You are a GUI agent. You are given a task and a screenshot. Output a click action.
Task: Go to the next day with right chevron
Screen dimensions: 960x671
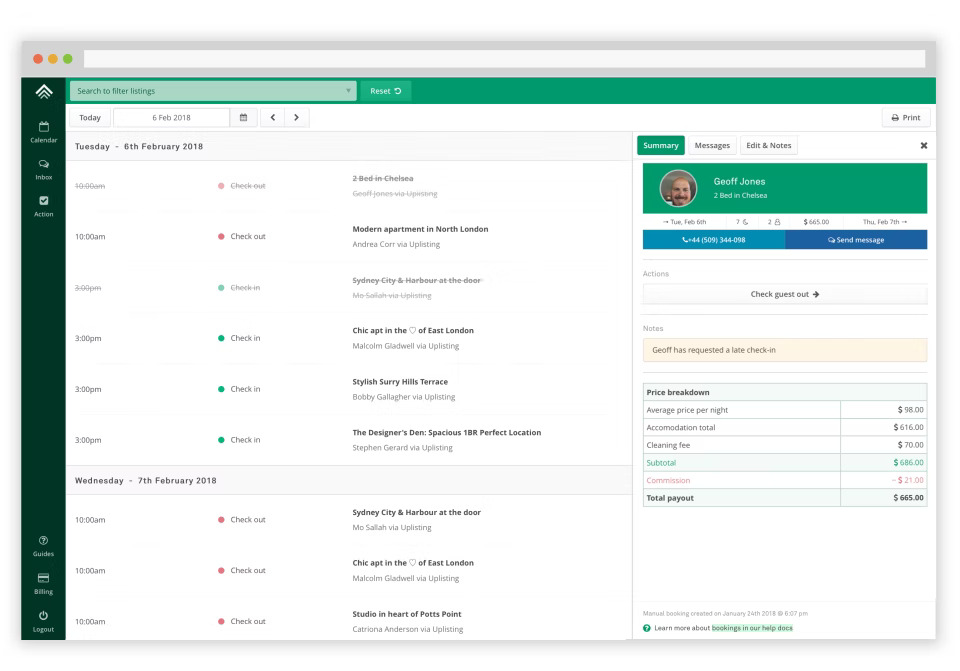point(297,117)
